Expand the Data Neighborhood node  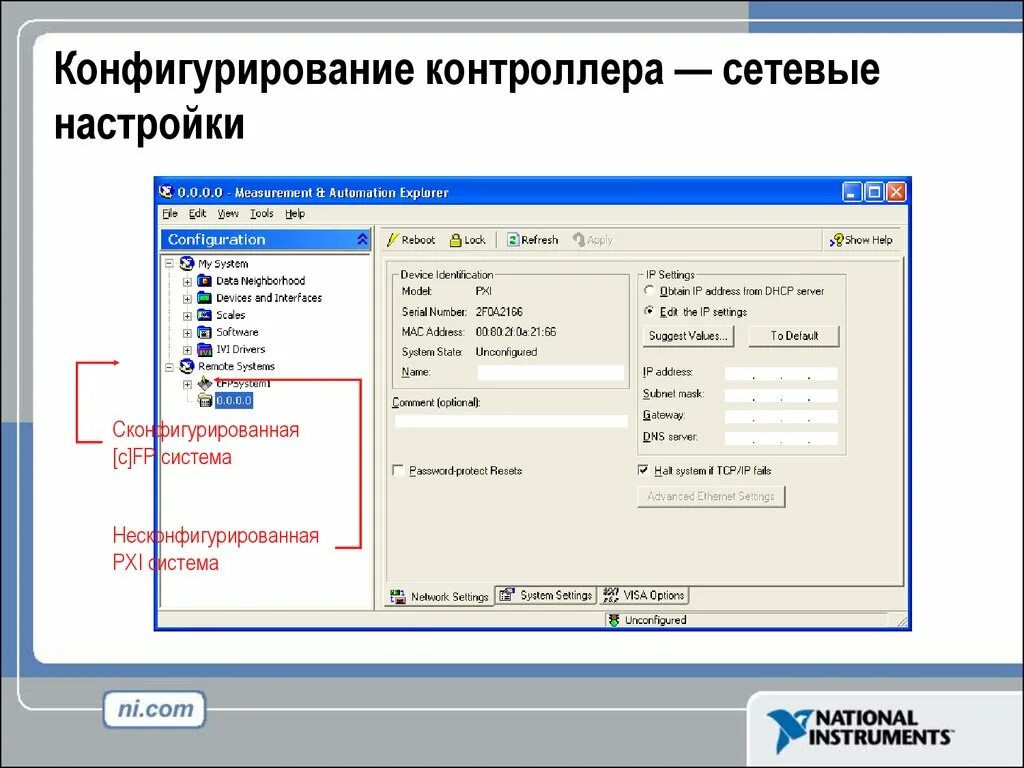pos(187,281)
